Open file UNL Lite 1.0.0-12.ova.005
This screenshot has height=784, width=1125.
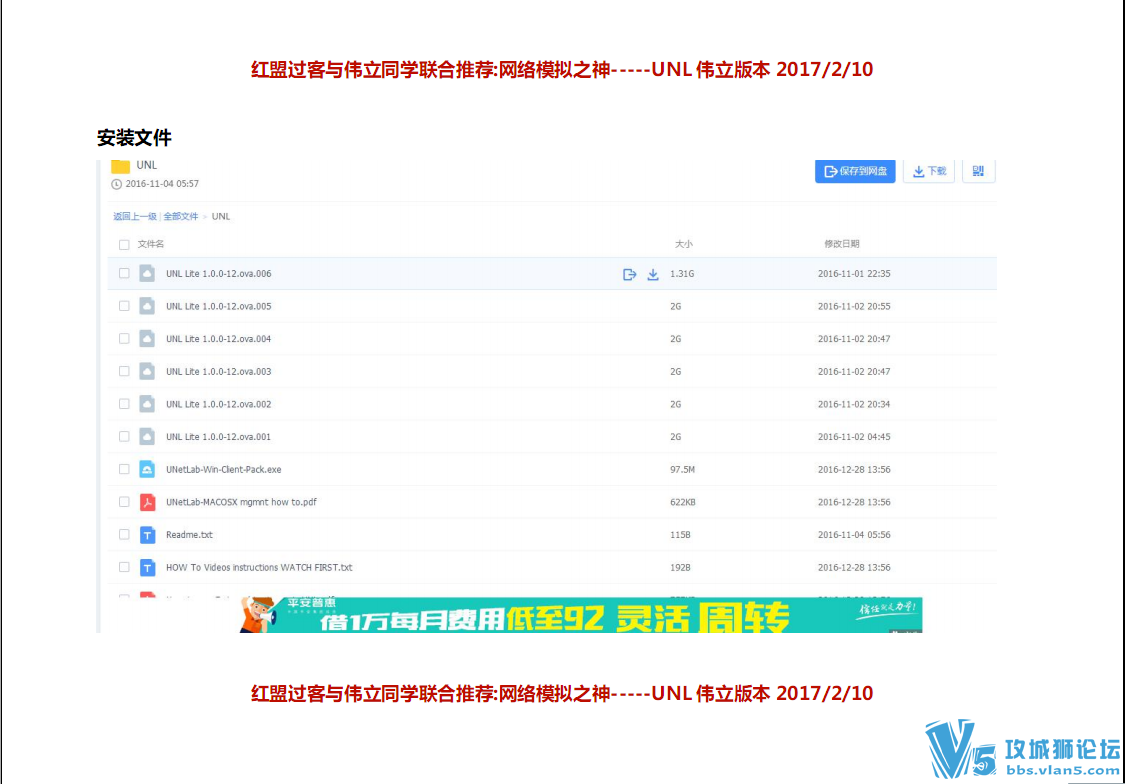point(219,306)
